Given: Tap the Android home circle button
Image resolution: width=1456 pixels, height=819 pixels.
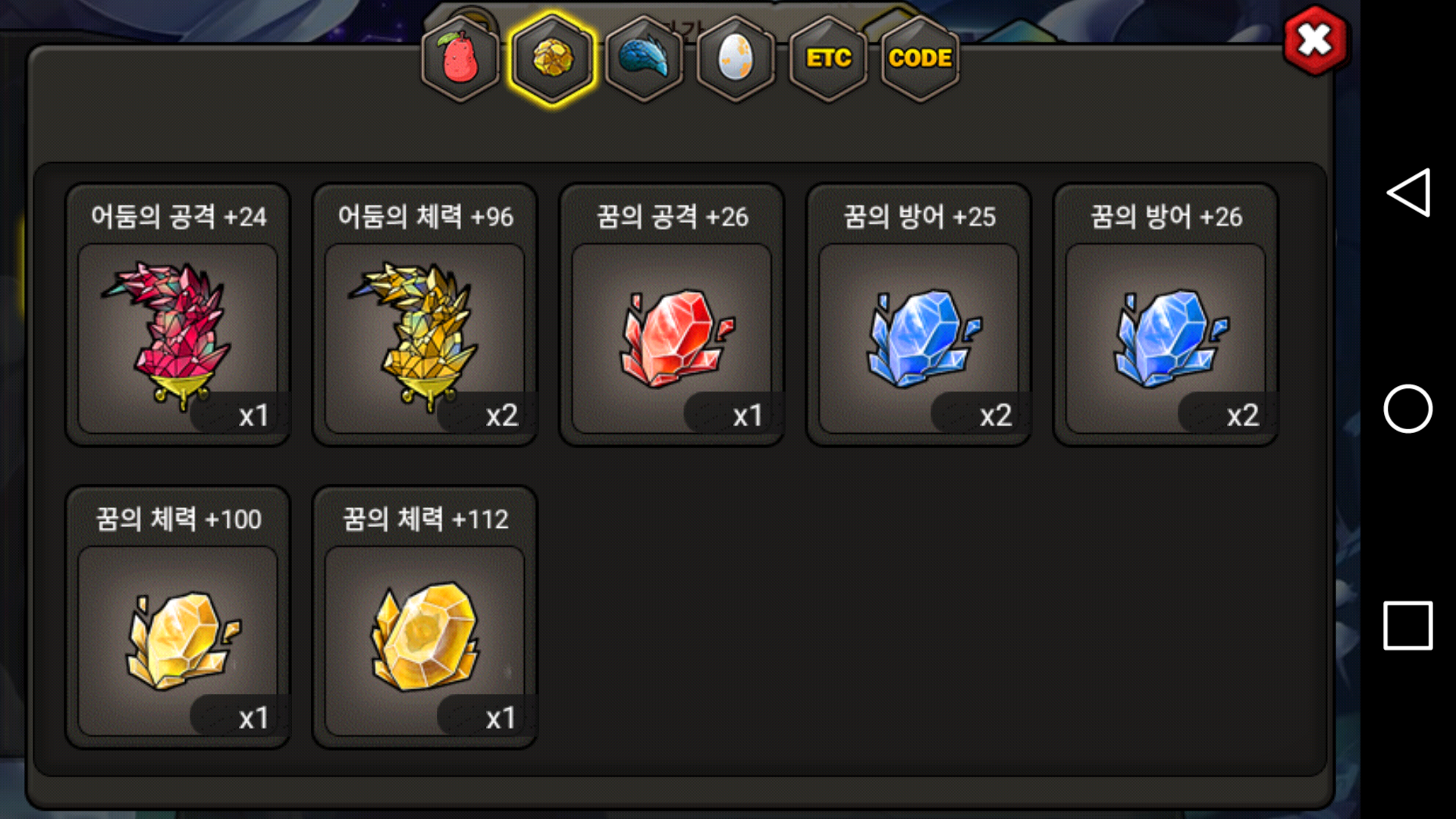Looking at the screenshot, I should [x=1408, y=409].
